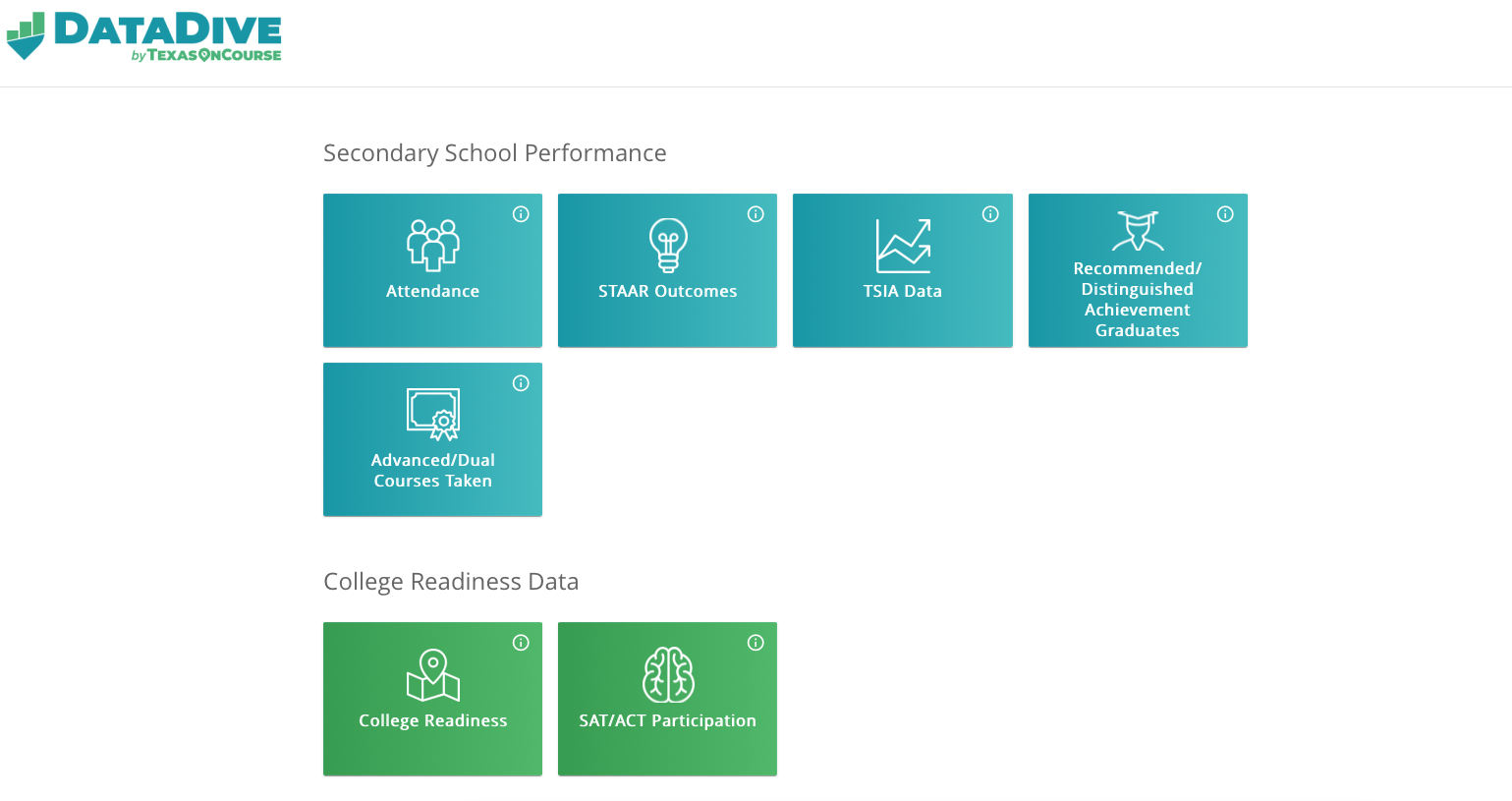Open the STAAR Outcomes label
This screenshot has width=1512, height=801.
tap(668, 291)
